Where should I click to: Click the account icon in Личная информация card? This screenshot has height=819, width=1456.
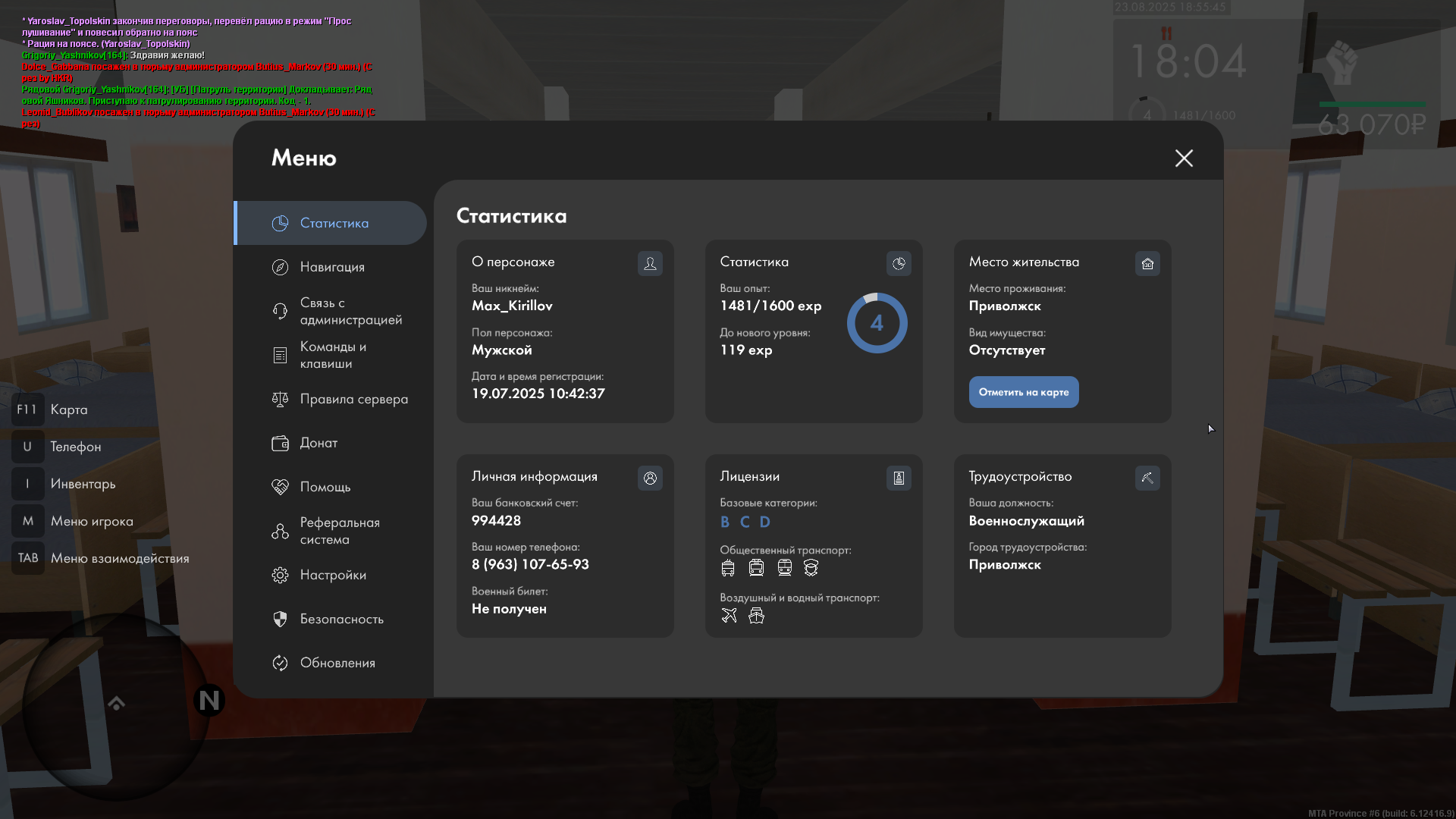tap(650, 478)
